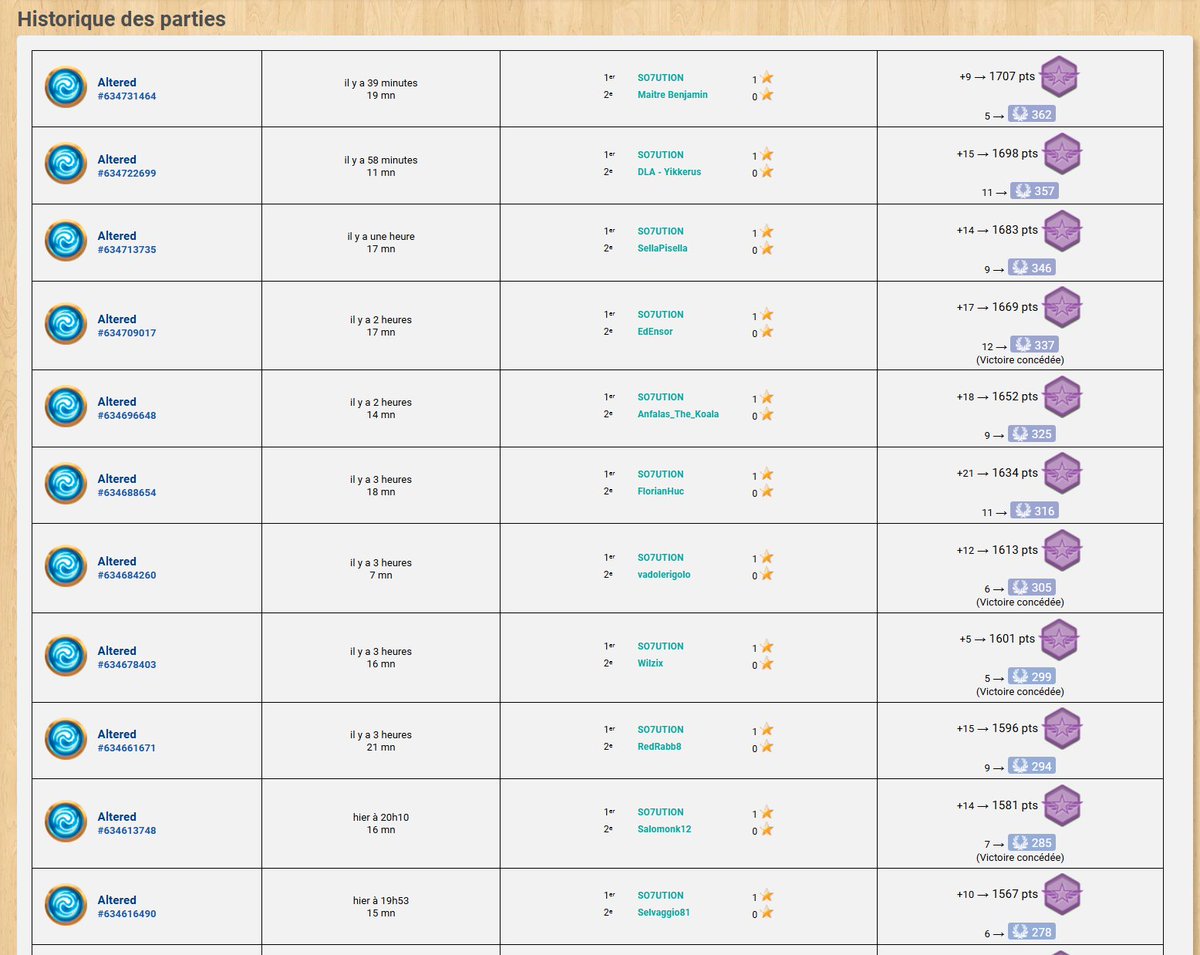
Task: Open the Altered game icon for table #634678403
Action: pos(66,657)
